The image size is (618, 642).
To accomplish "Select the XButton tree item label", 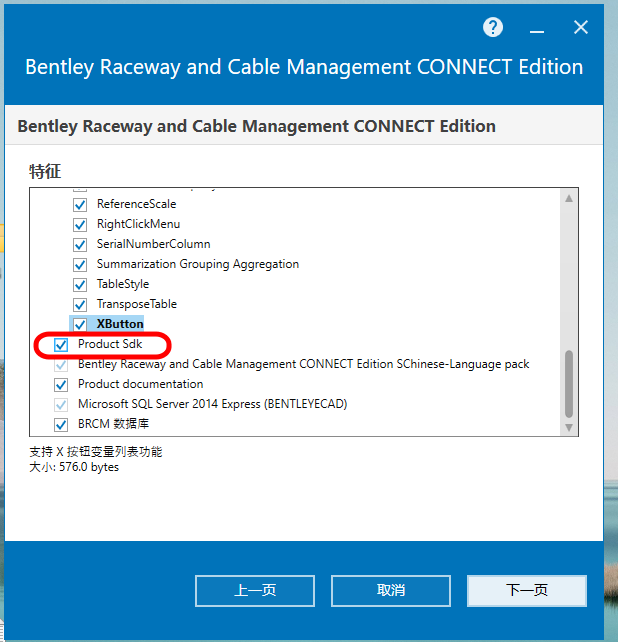I will 120,324.
